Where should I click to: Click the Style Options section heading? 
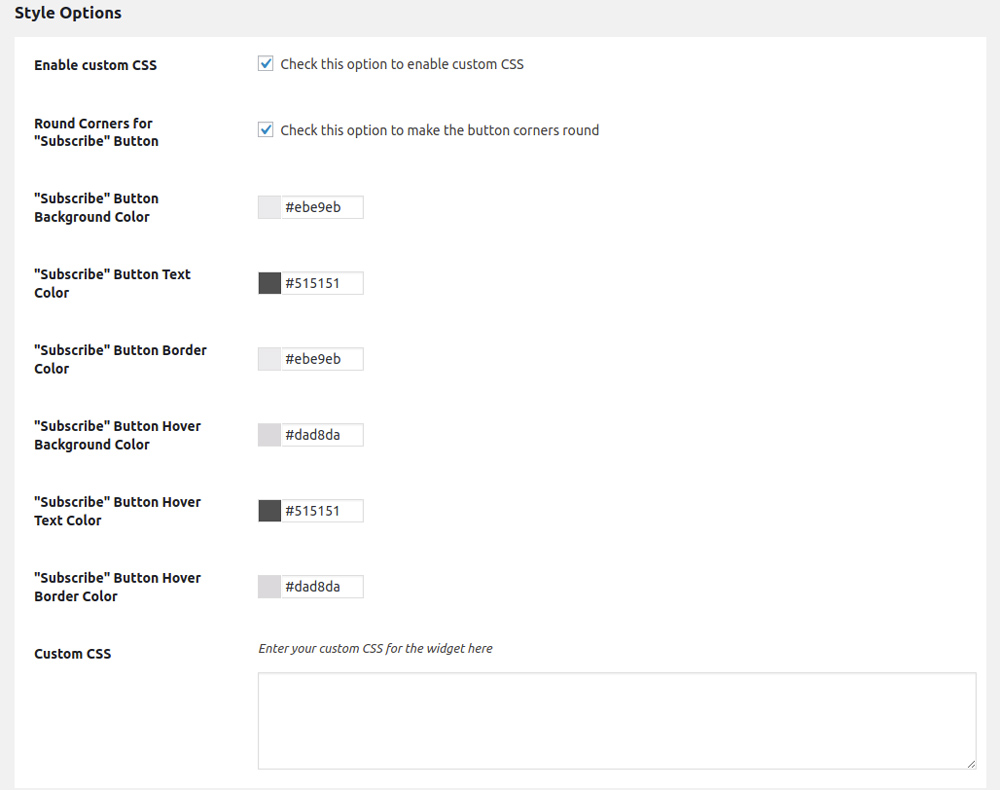[x=68, y=14]
